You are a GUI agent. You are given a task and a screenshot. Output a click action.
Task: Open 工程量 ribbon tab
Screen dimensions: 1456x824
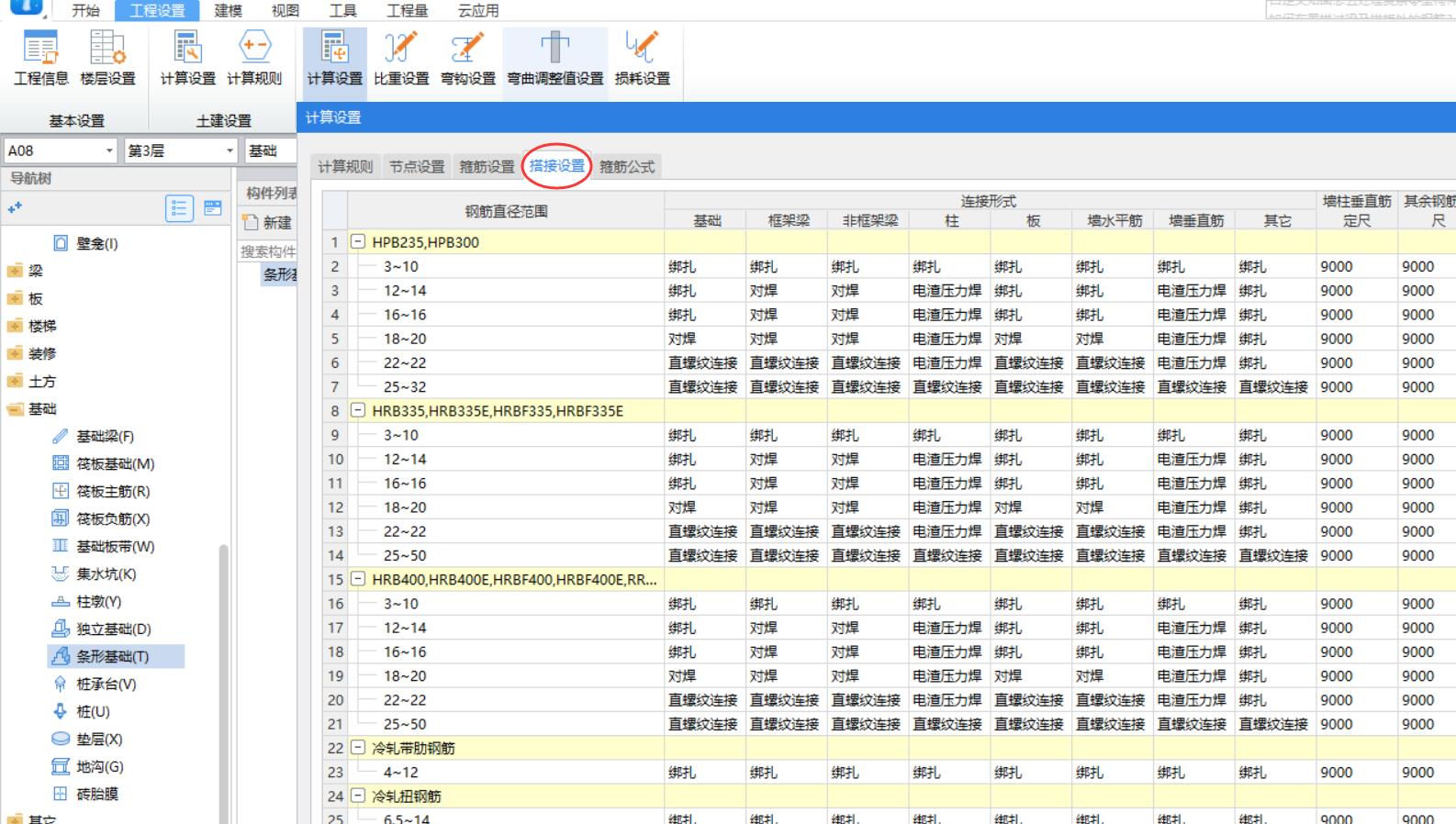click(x=407, y=10)
